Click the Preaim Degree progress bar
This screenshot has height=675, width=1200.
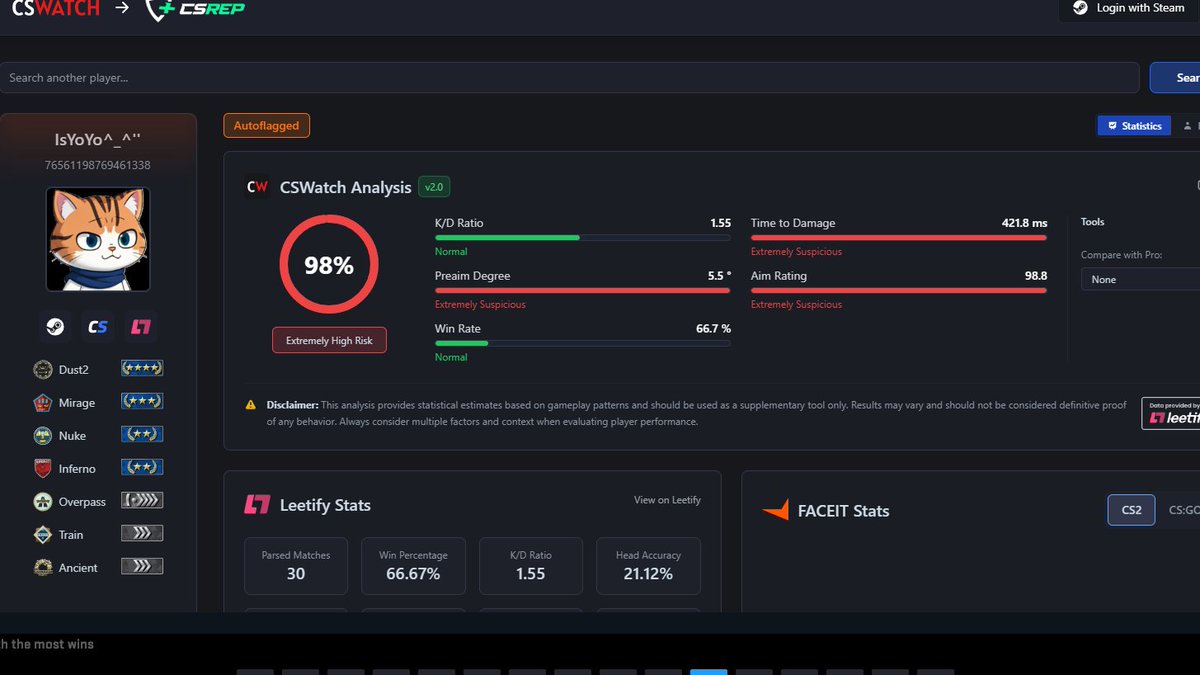[582, 290]
